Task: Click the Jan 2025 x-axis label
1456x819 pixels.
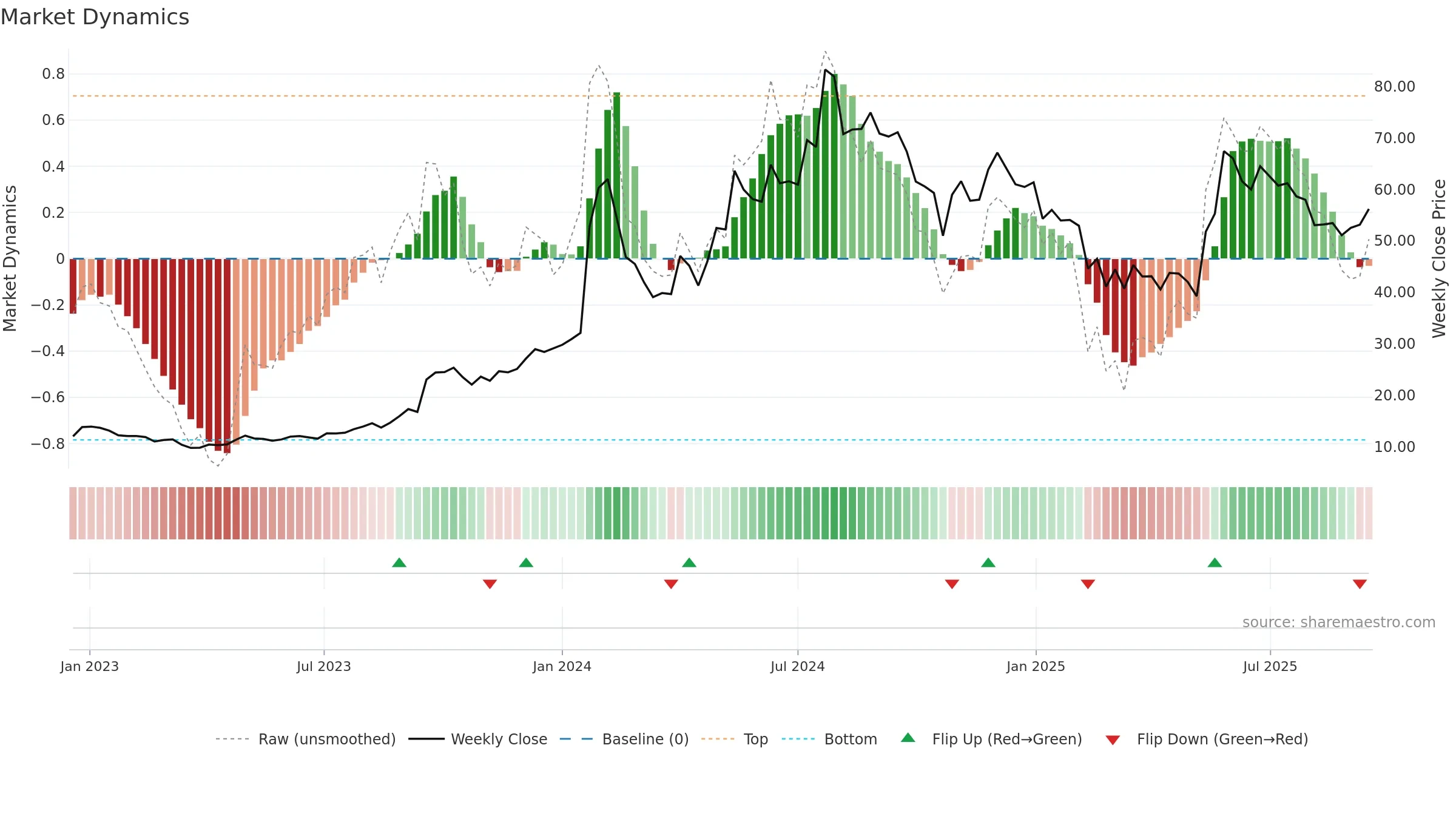Action: coord(1036,666)
